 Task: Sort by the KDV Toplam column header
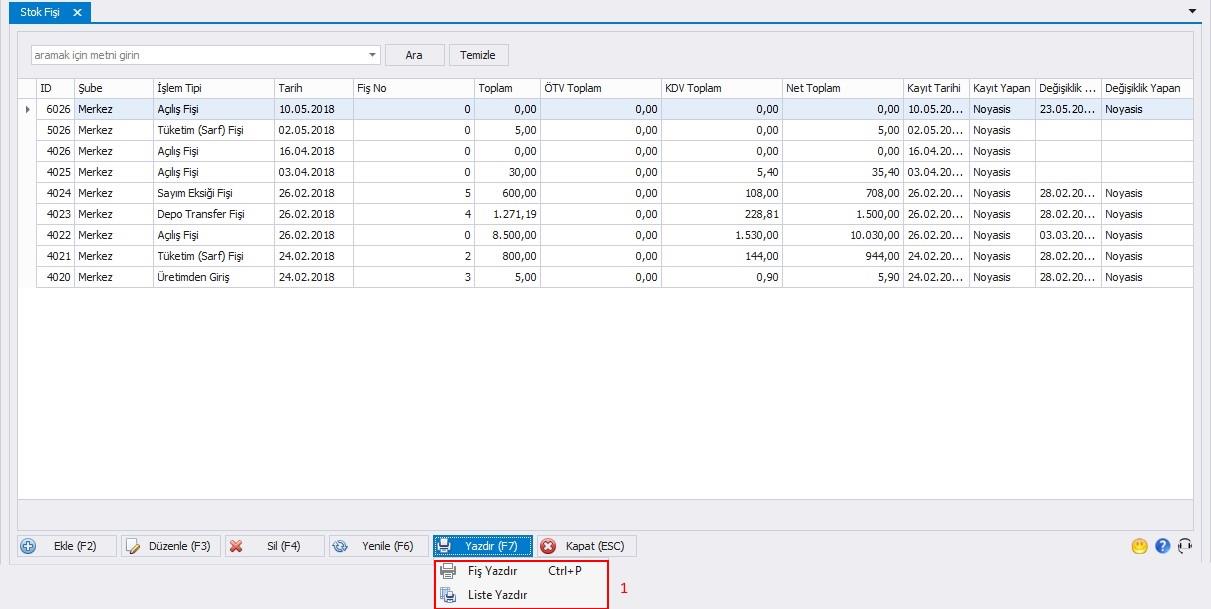coord(722,88)
